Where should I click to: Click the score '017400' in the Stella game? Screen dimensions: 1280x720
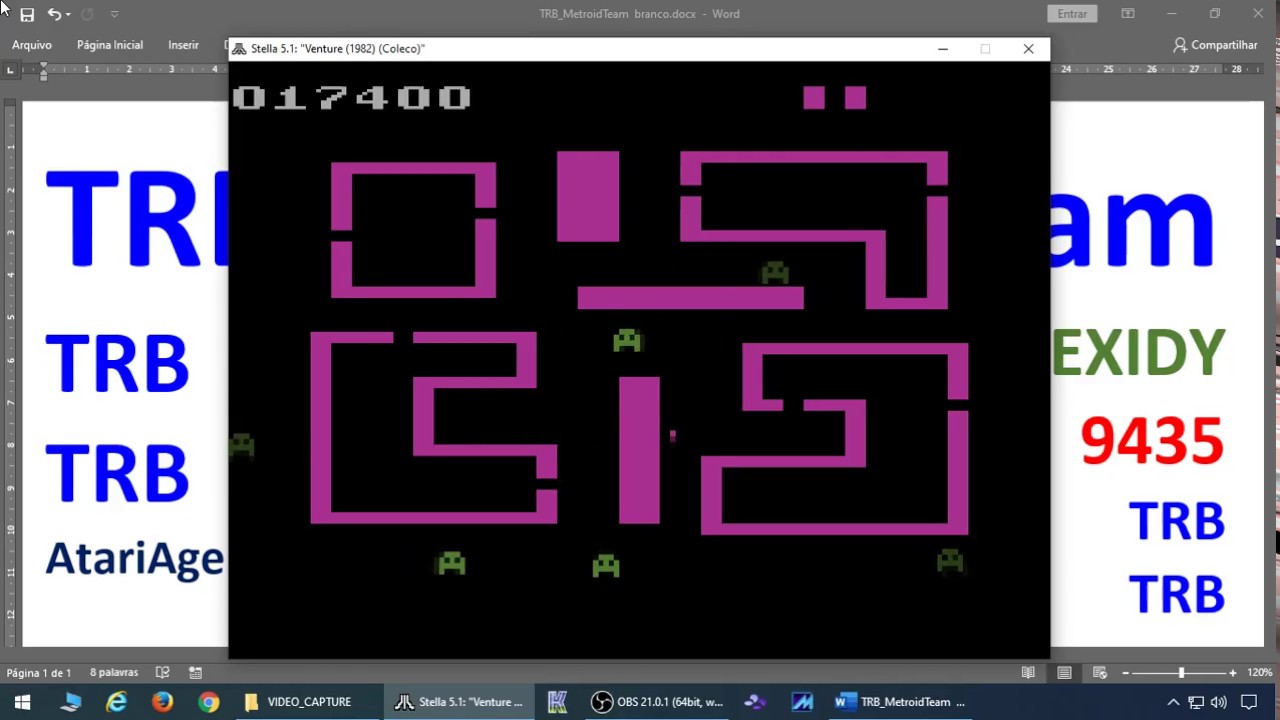tap(351, 97)
